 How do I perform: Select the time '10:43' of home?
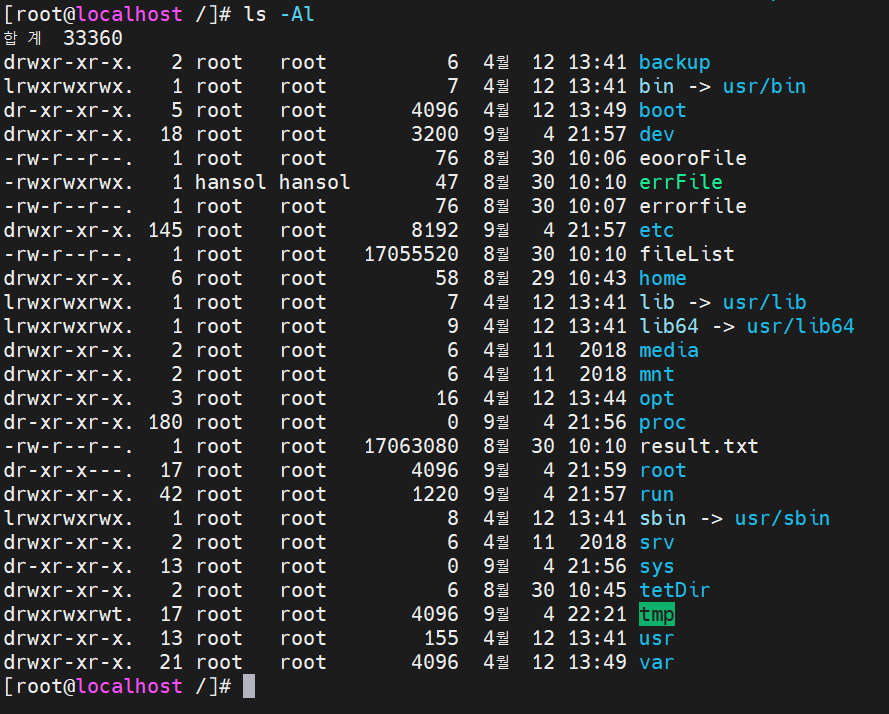[x=597, y=278]
